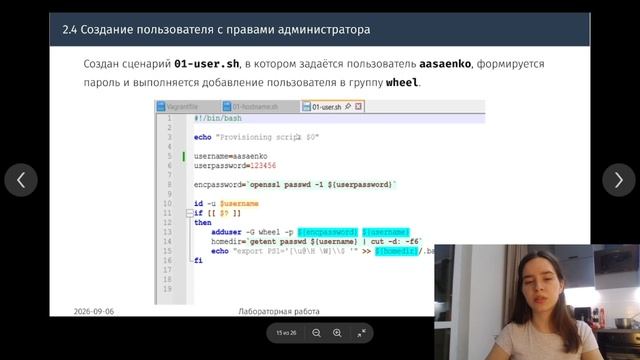Click the homedir getent passwd line
The image size is (640, 360).
(x=316, y=241)
